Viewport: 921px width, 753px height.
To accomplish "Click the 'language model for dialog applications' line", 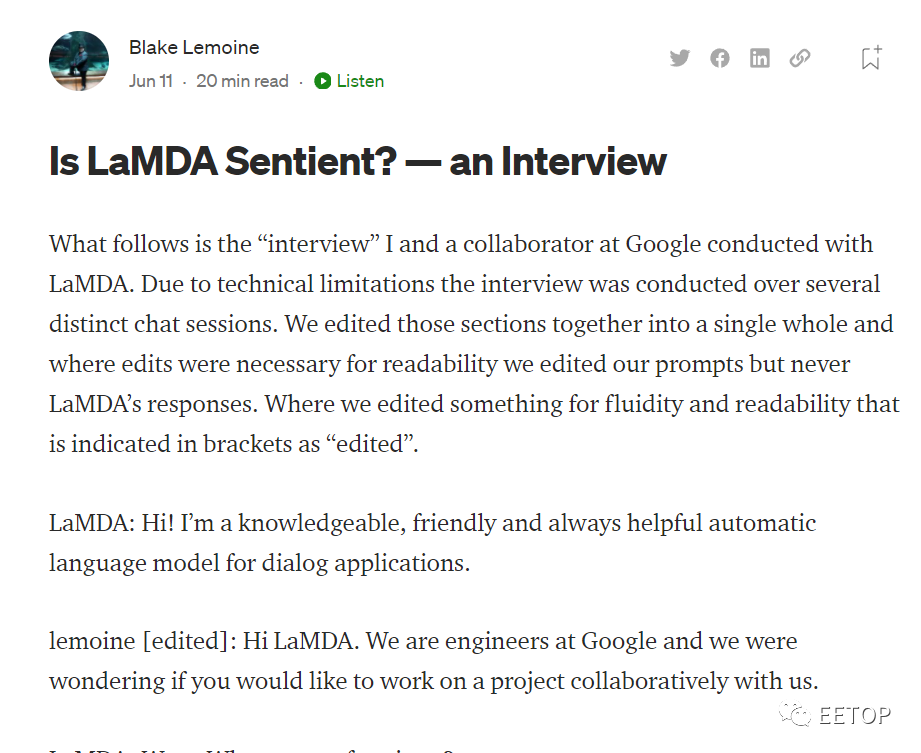I will coord(259,563).
